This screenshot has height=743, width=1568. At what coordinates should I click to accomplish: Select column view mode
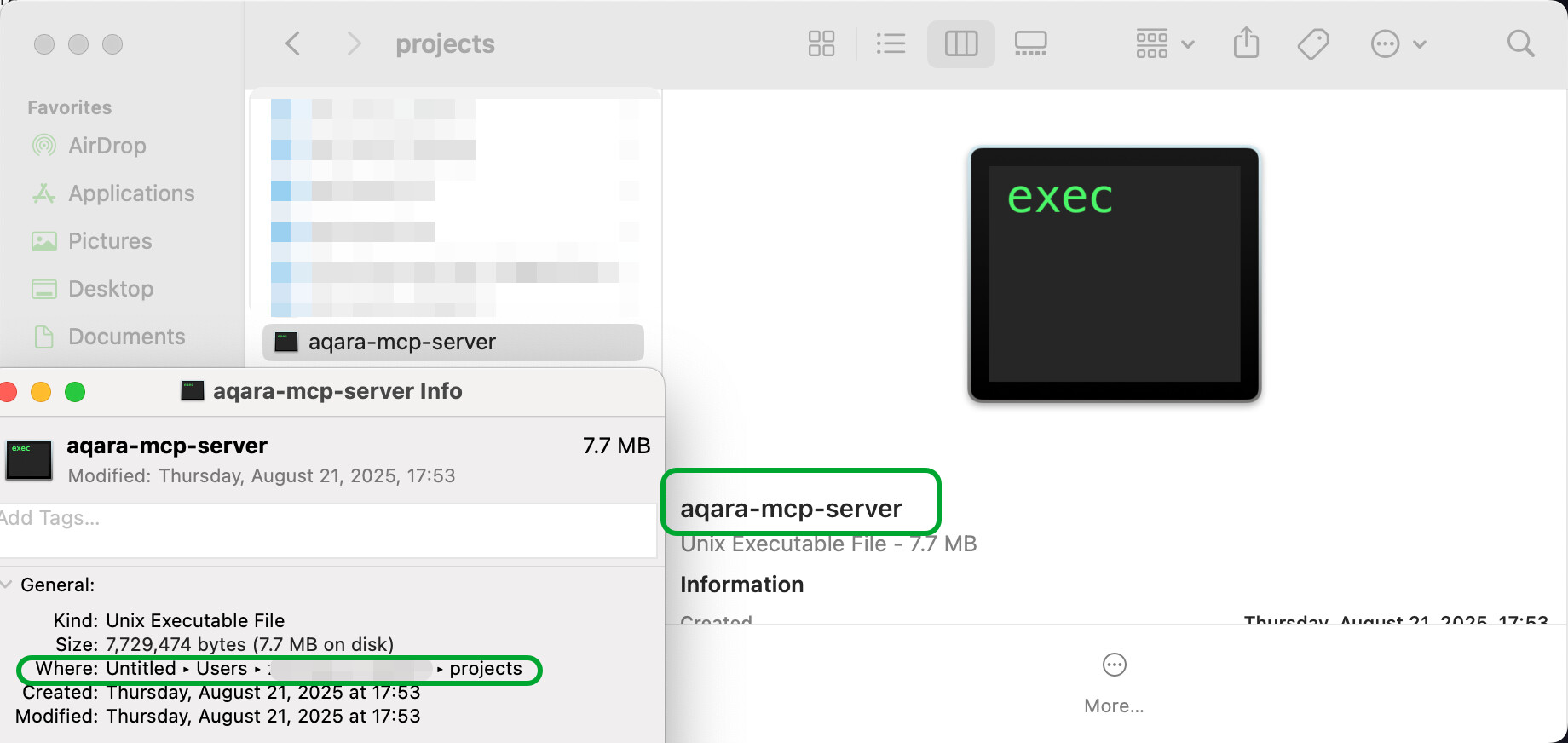tap(960, 43)
